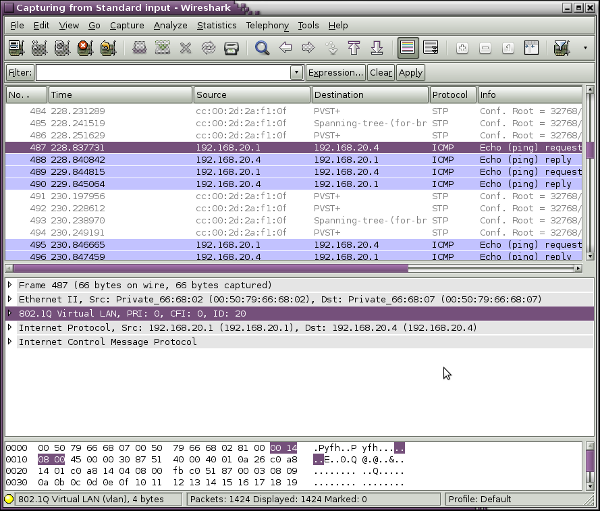Viewport: 600px width, 511px height.
Task: Go to specific packet number icon
Action: click(331, 48)
